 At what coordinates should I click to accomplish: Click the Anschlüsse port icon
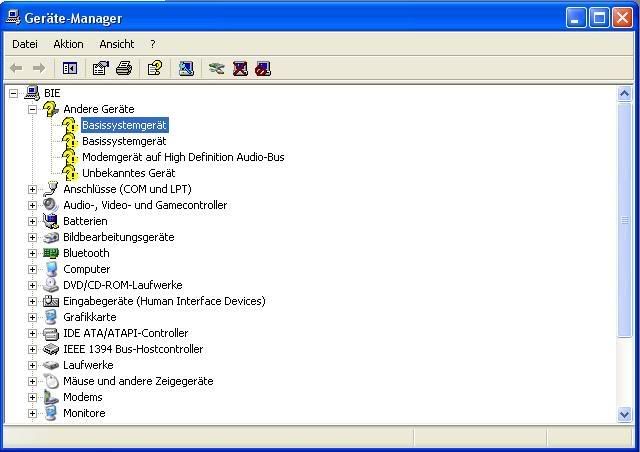point(51,189)
